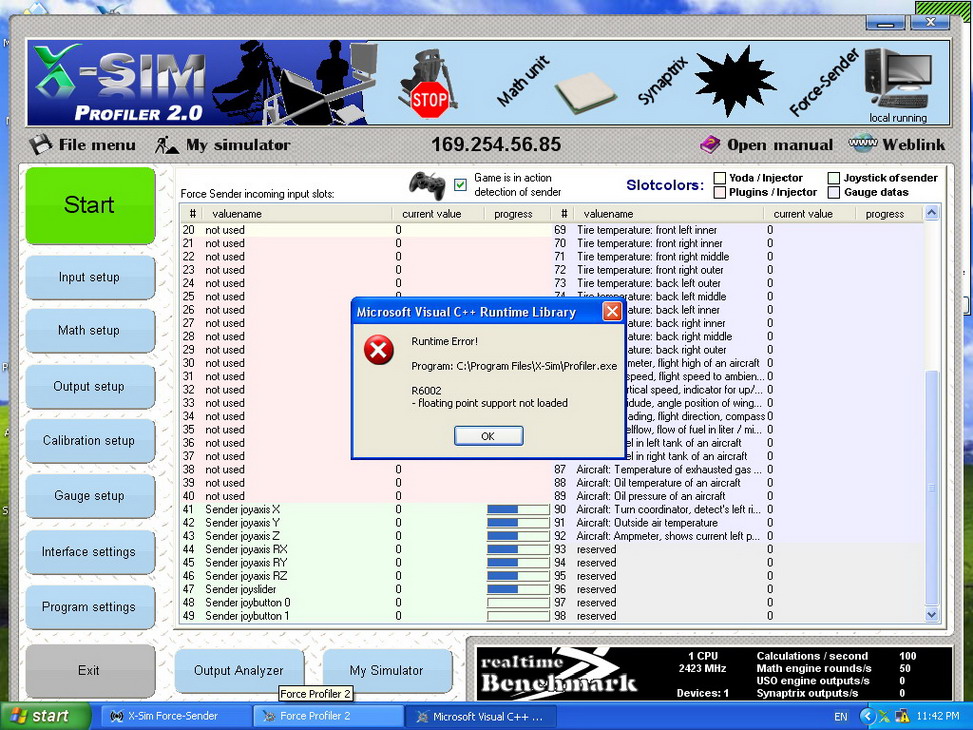The width and height of the screenshot is (973, 730).
Task: Confirm the runtime error with OK
Action: pos(488,436)
